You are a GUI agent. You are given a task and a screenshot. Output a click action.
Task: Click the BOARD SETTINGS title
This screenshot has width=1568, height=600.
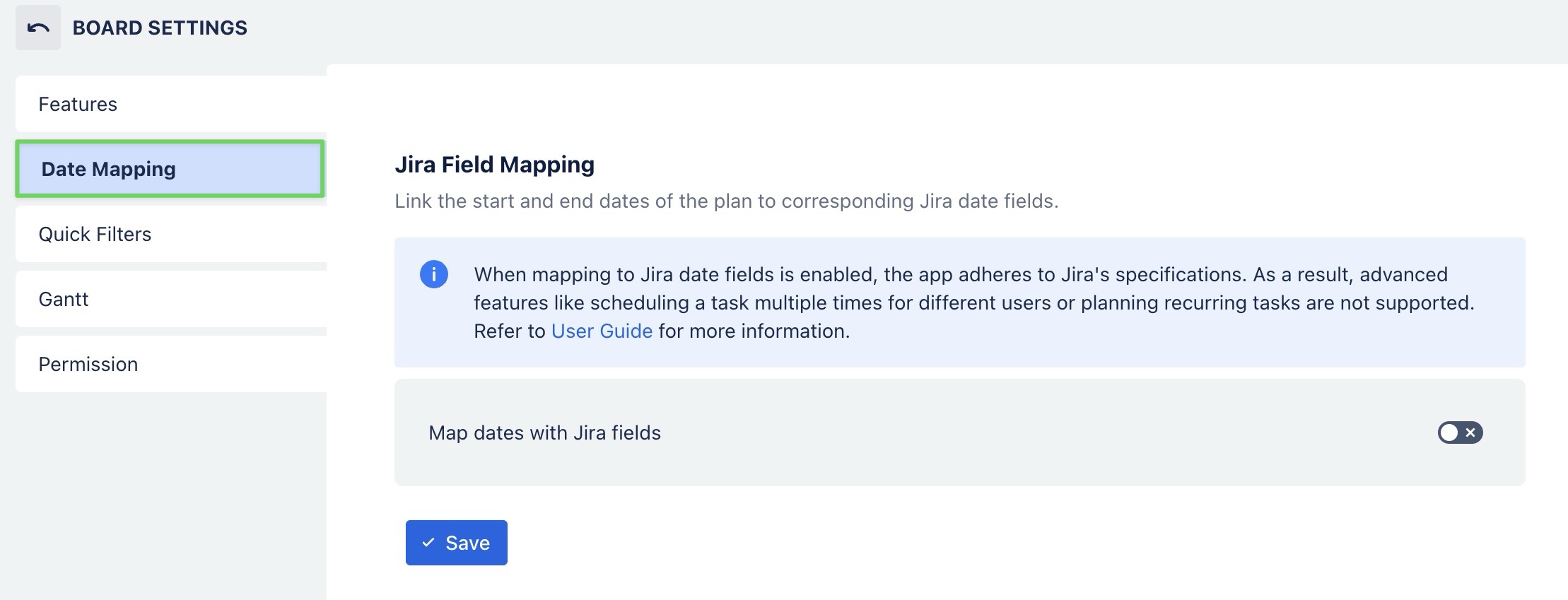[160, 28]
